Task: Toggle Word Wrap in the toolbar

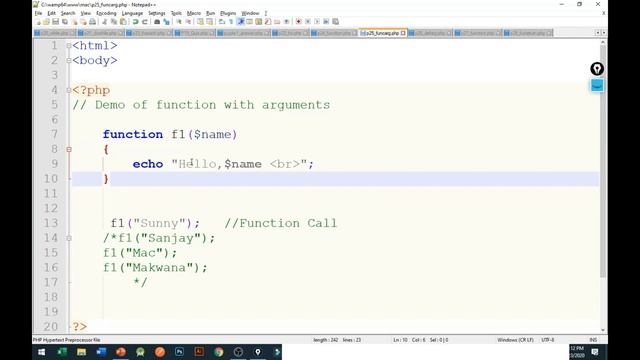Action: (x=222, y=22)
